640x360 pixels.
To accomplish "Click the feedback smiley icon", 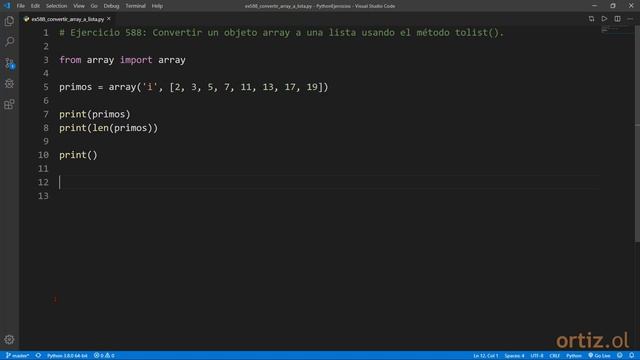I will (620, 356).
